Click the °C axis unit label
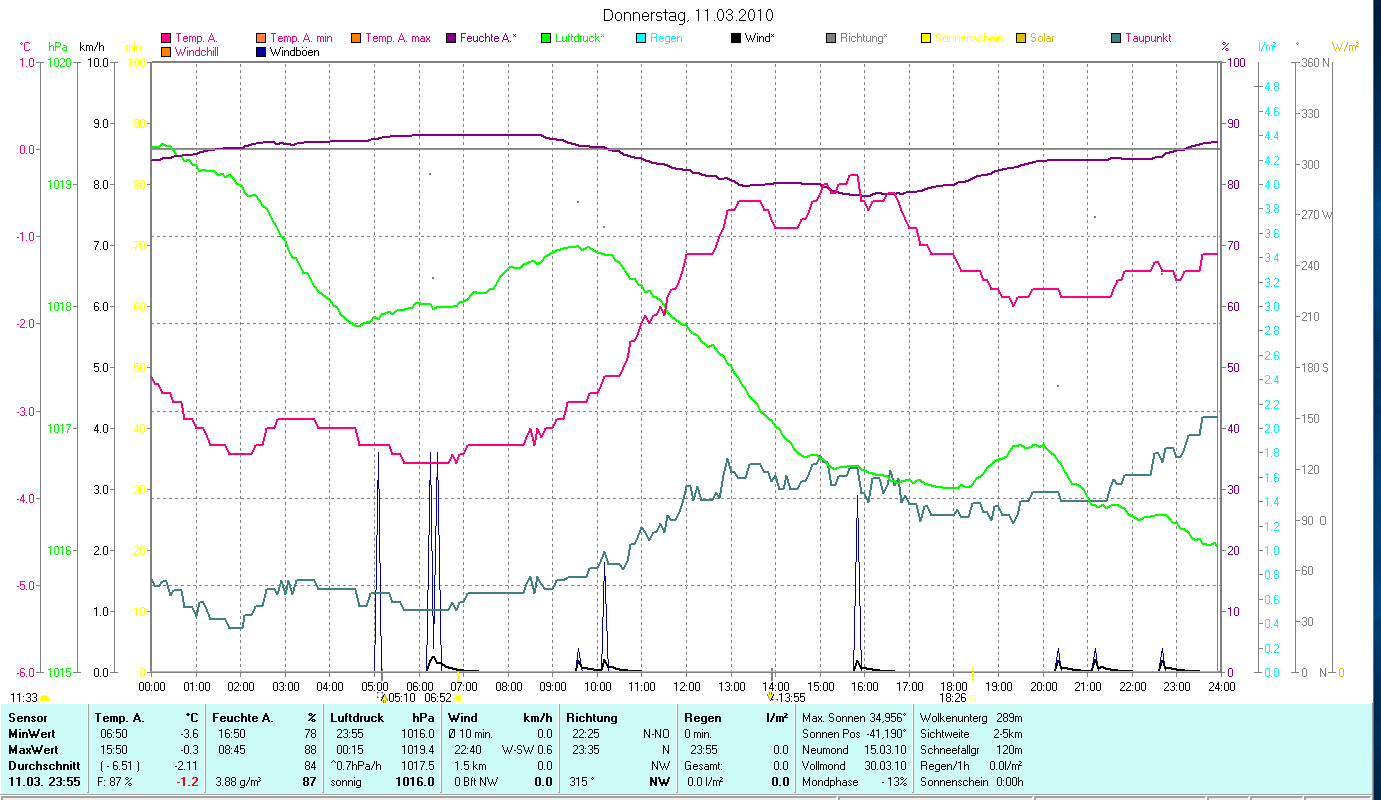 pos(25,47)
